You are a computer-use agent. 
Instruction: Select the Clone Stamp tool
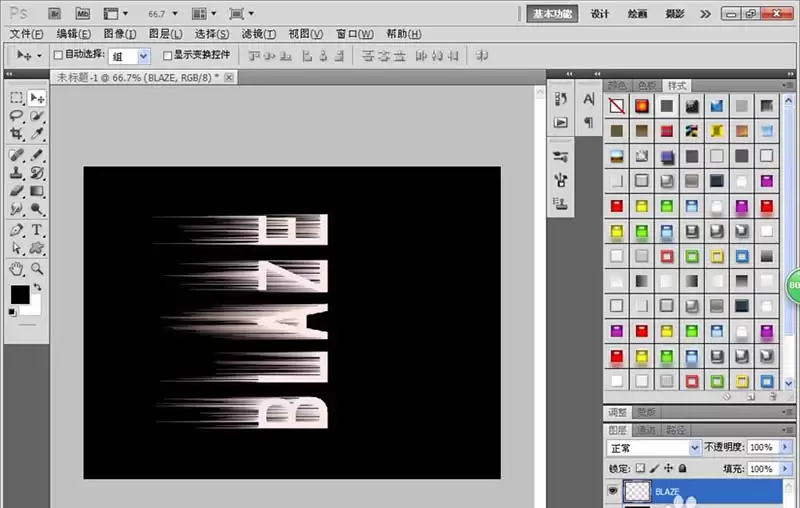pos(17,173)
